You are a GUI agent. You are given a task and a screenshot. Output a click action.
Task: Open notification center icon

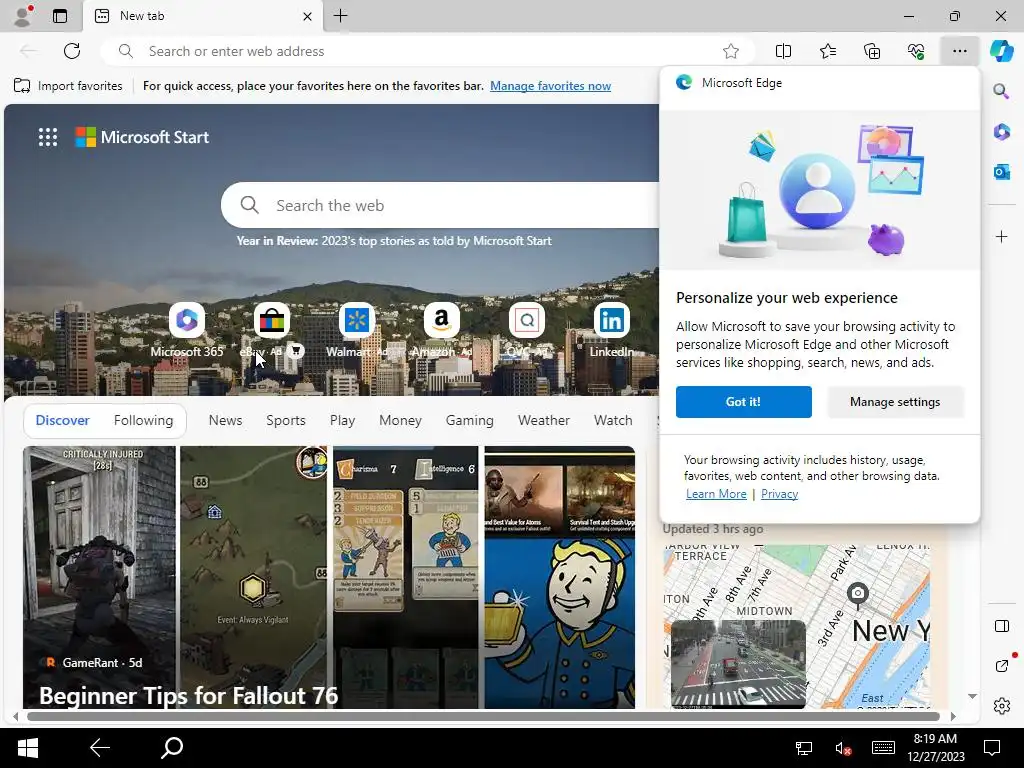click(x=992, y=748)
